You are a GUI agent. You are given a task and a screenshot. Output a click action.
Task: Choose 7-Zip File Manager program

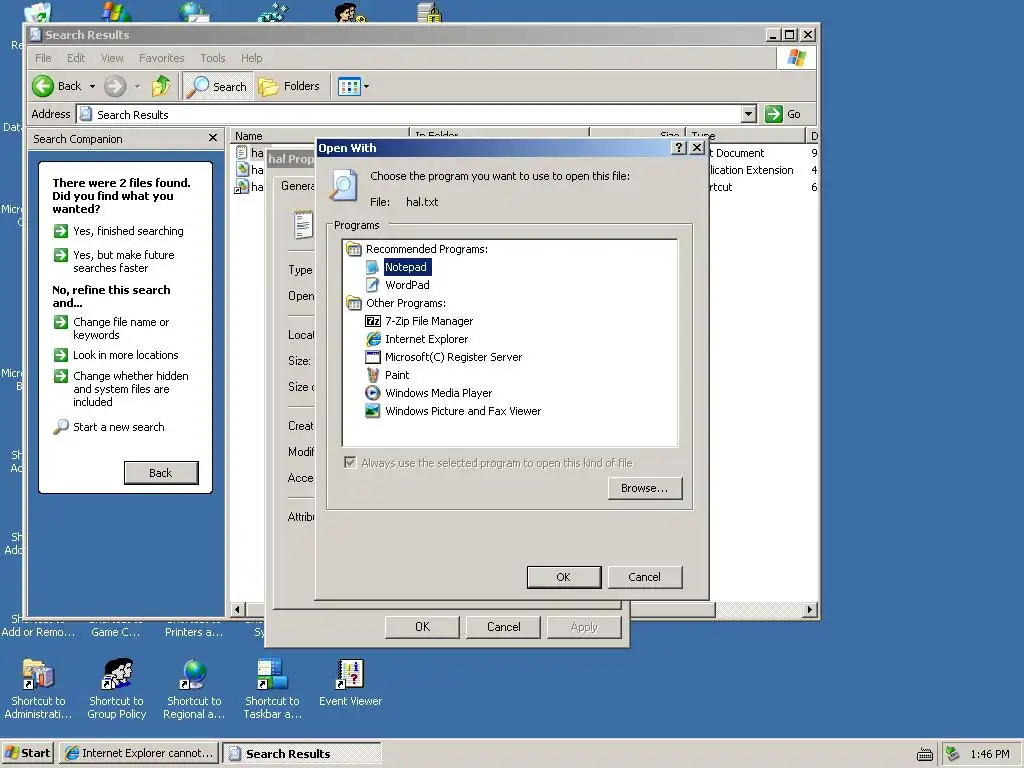click(x=428, y=321)
